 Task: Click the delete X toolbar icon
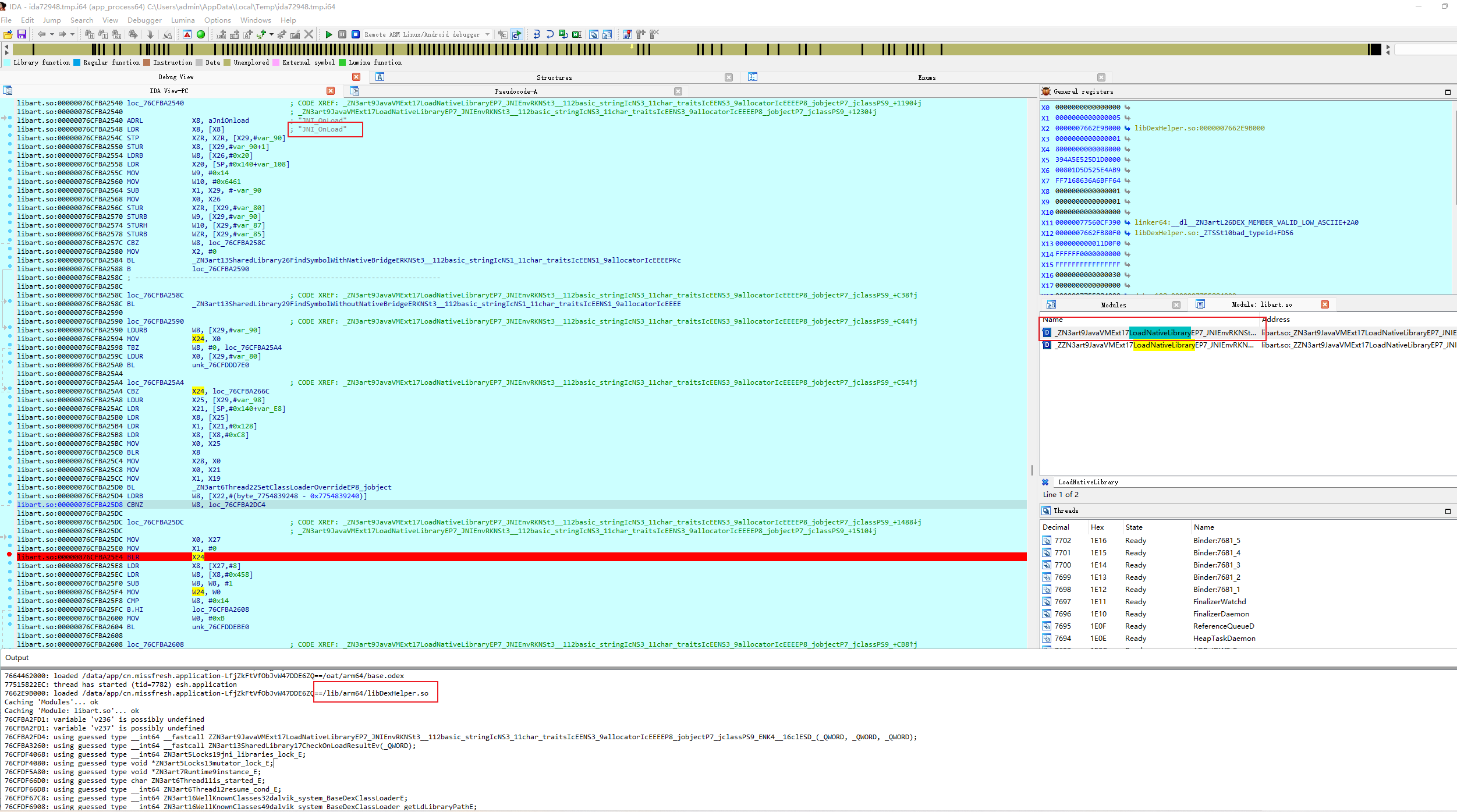[309, 34]
